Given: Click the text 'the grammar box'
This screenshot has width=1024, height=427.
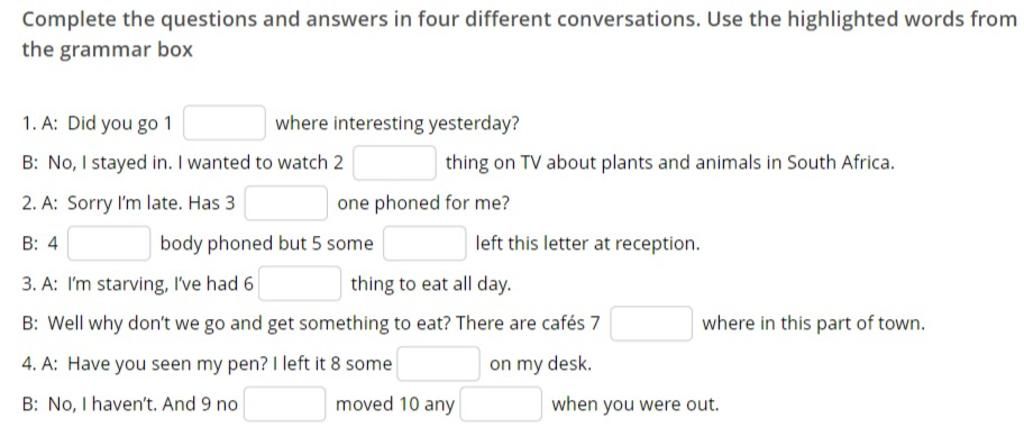Looking at the screenshot, I should [107, 50].
